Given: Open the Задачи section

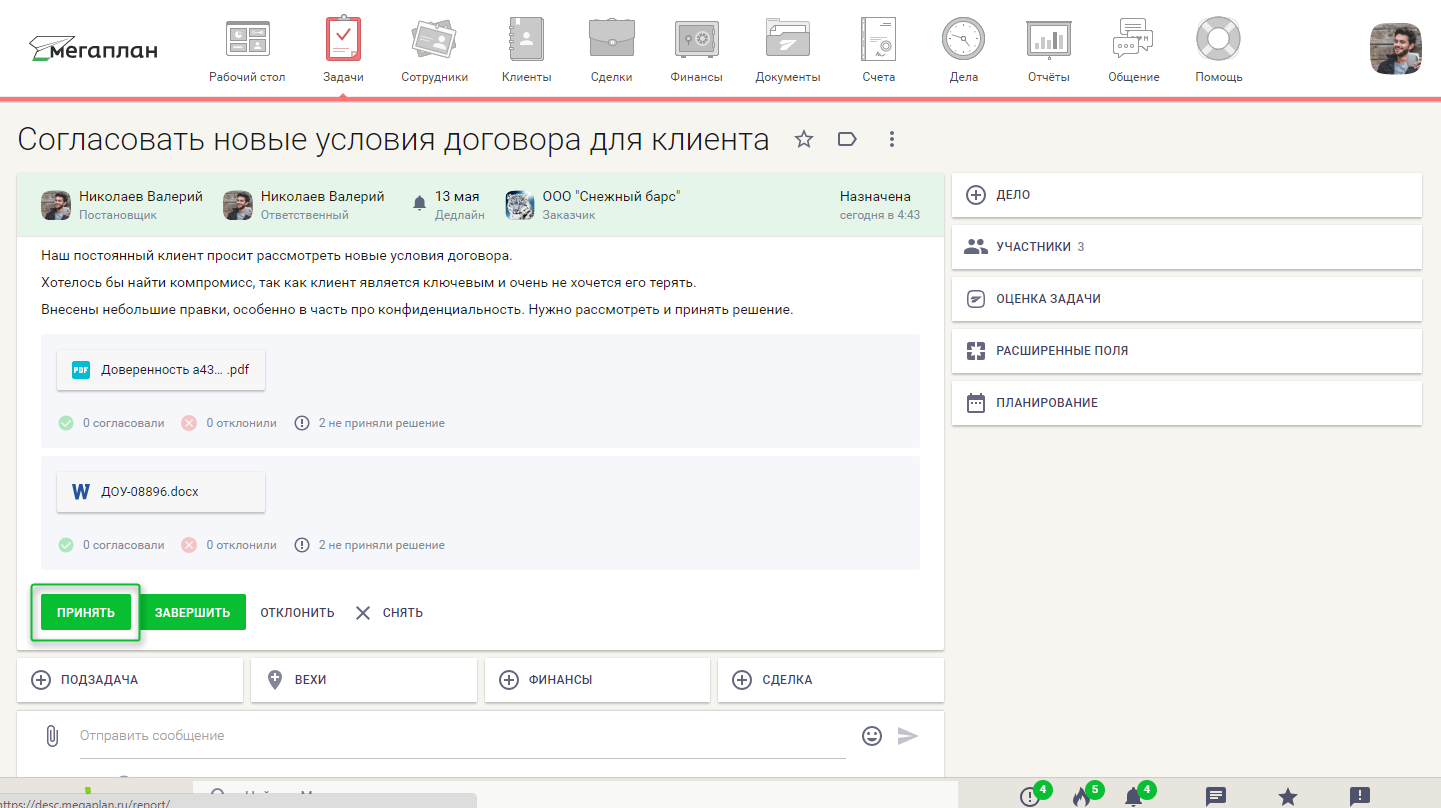Looking at the screenshot, I should click(343, 50).
